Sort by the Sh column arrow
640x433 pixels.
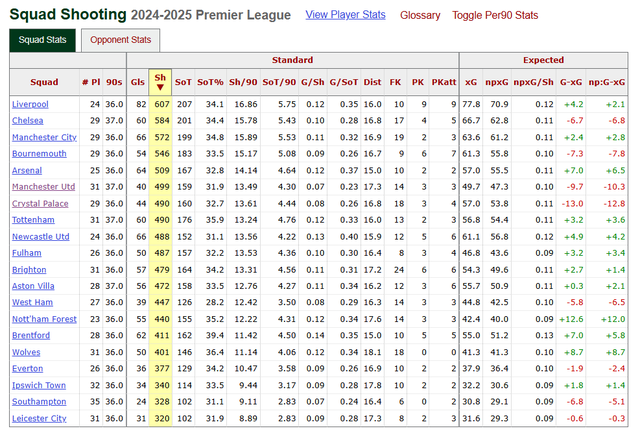coord(160,87)
